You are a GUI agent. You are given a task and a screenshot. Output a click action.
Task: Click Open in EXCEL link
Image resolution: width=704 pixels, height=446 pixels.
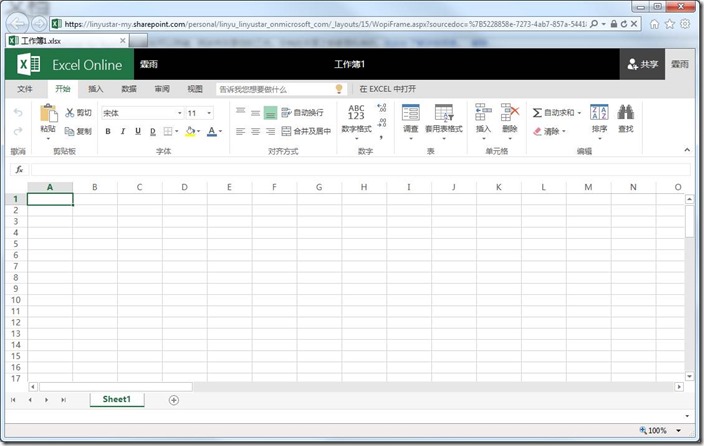[387, 89]
